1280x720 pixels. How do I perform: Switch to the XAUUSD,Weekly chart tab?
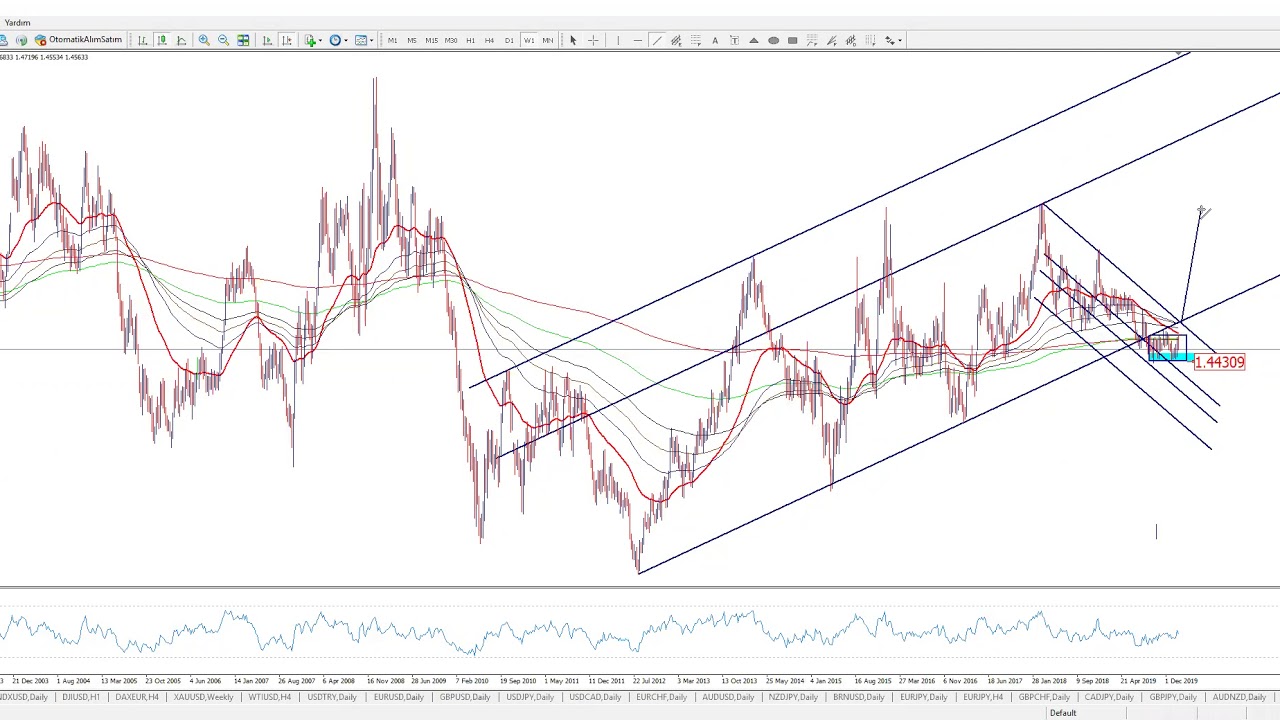(x=204, y=697)
